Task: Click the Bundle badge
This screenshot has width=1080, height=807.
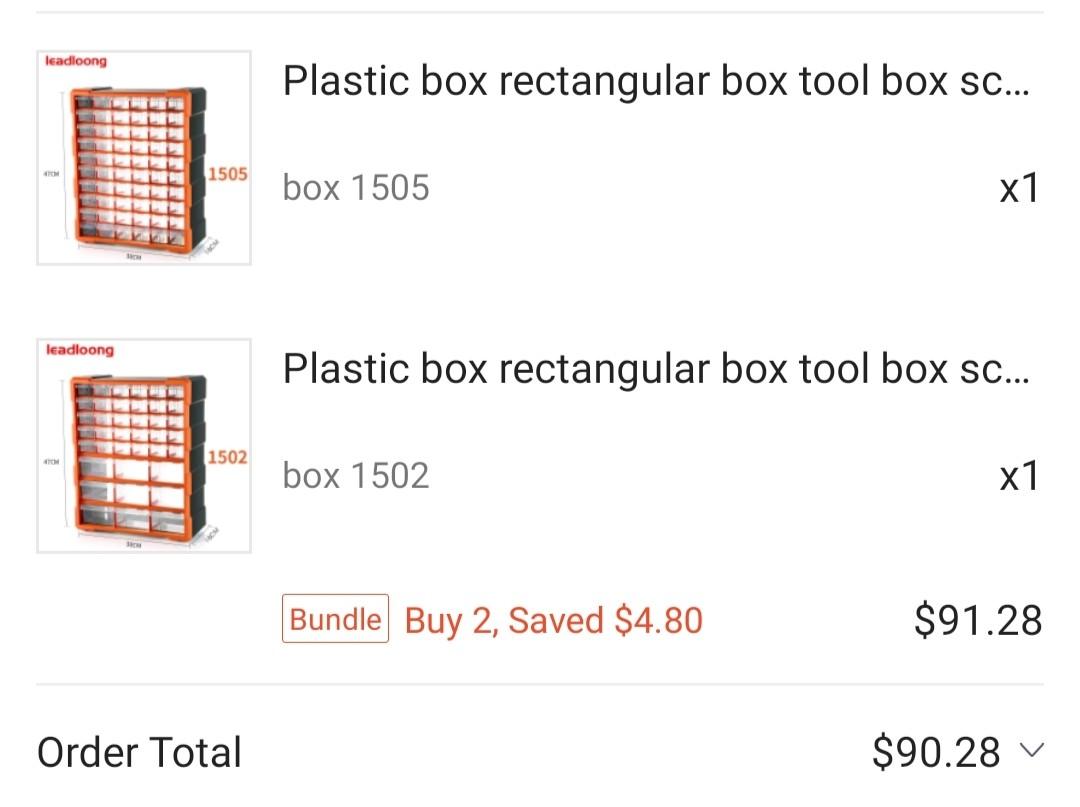Action: coord(335,618)
